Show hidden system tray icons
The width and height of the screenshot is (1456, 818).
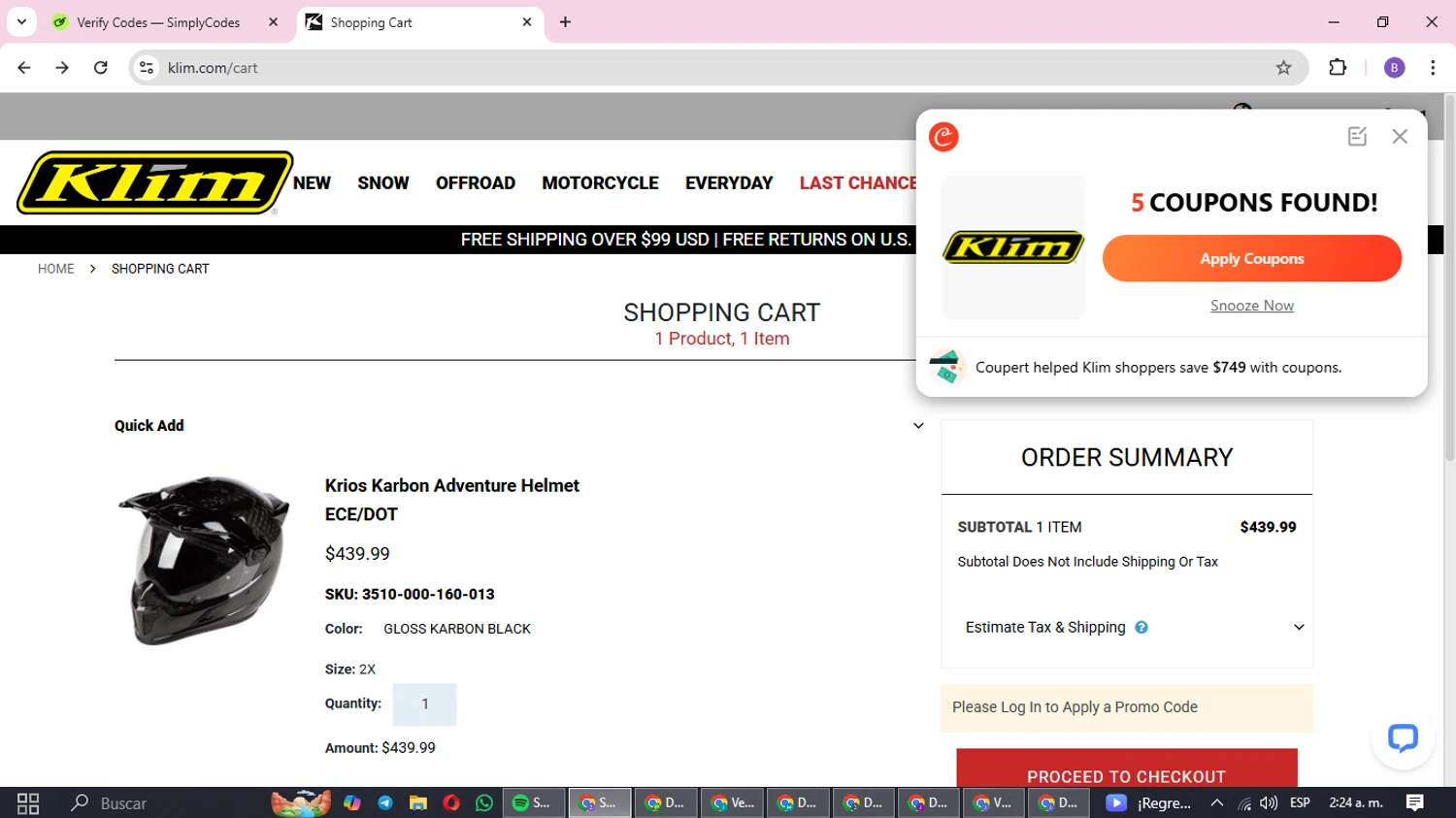[x=1217, y=803]
